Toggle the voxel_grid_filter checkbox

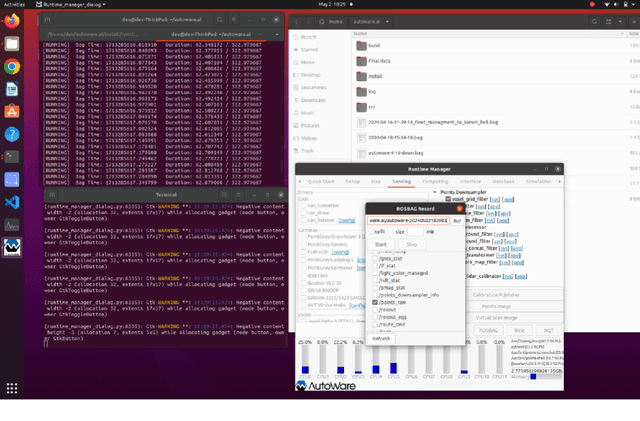pyautogui.click(x=447, y=199)
